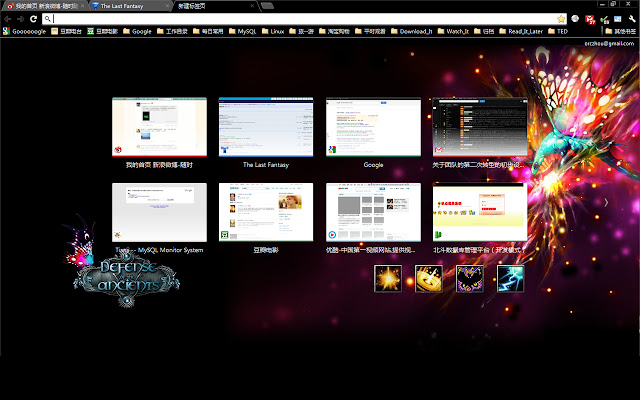Open the Google most-visited thumbnail
The height and width of the screenshot is (400, 640).
(x=373, y=127)
